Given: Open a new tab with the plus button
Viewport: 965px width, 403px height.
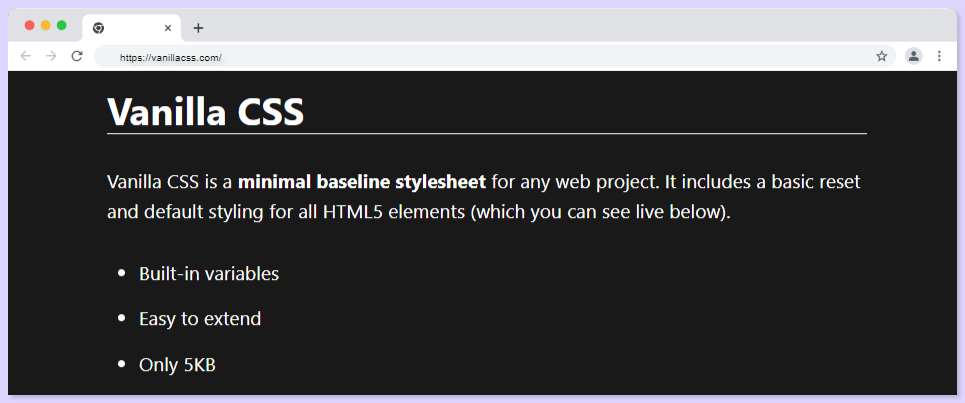Looking at the screenshot, I should point(198,28).
